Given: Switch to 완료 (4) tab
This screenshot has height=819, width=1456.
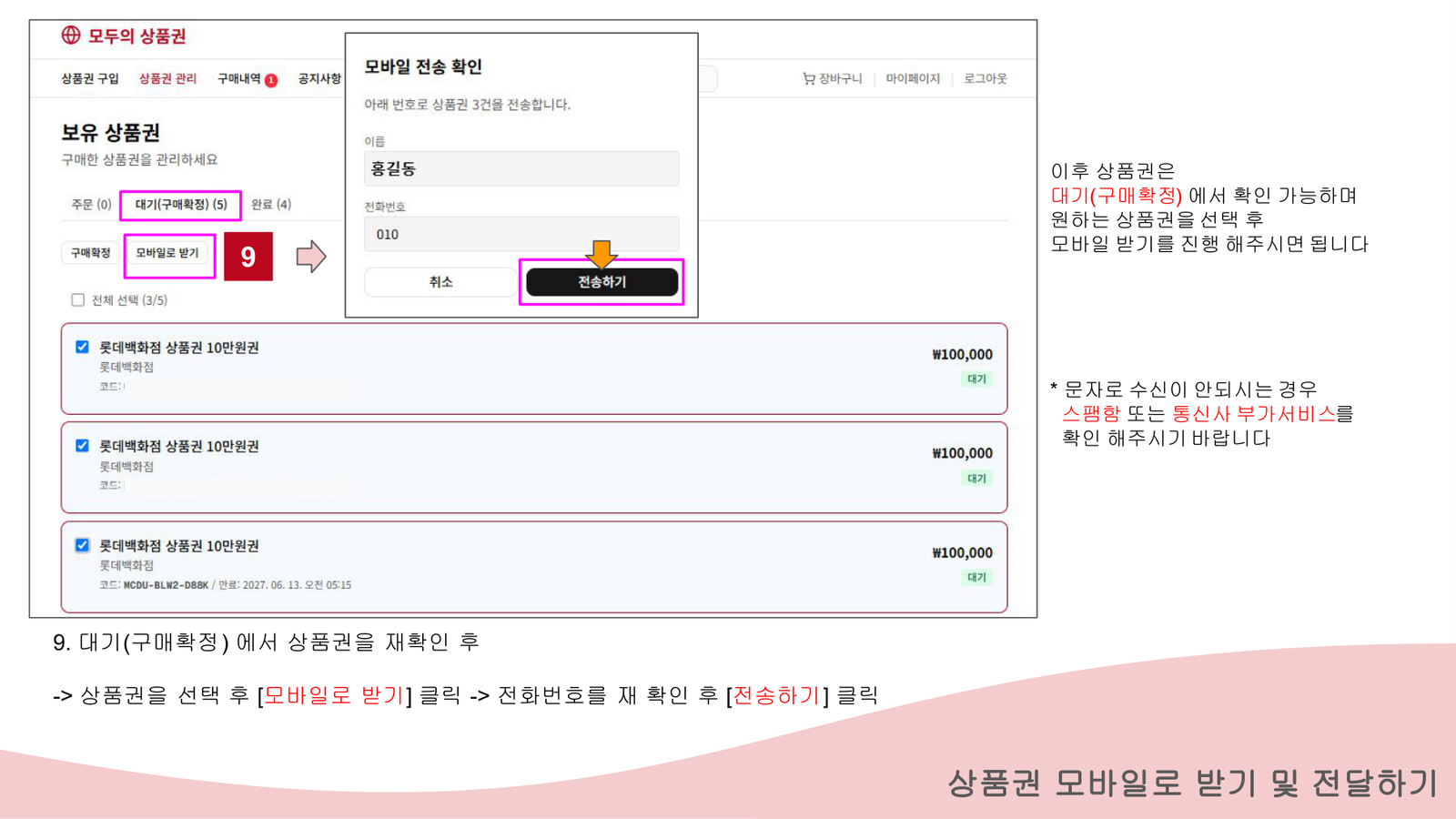Looking at the screenshot, I should tap(271, 205).
